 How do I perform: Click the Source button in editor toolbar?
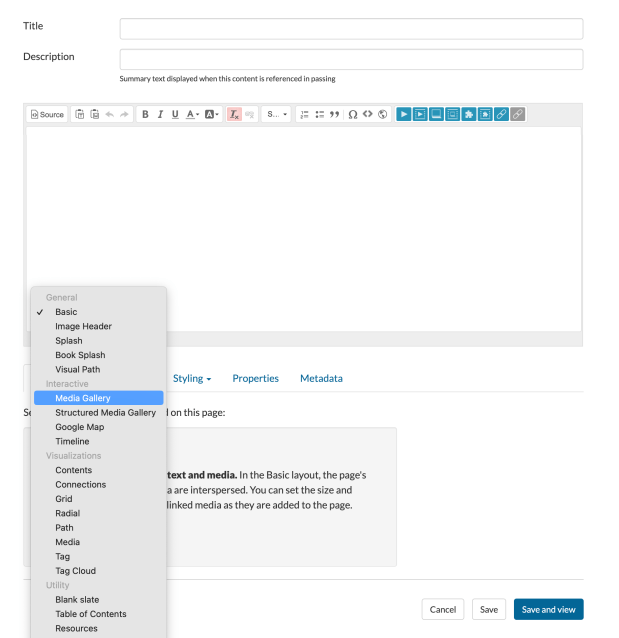[x=47, y=115]
